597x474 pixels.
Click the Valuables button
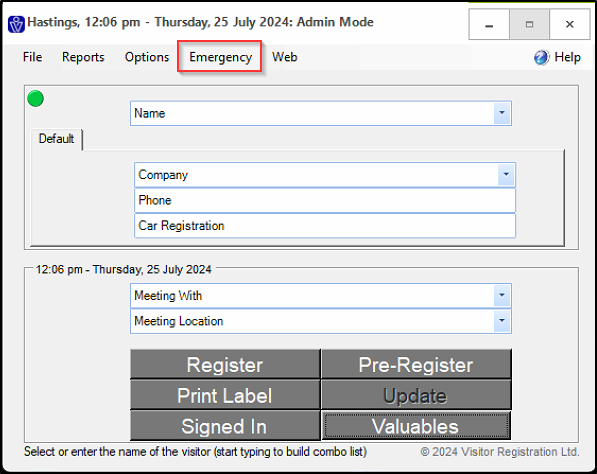tap(416, 426)
